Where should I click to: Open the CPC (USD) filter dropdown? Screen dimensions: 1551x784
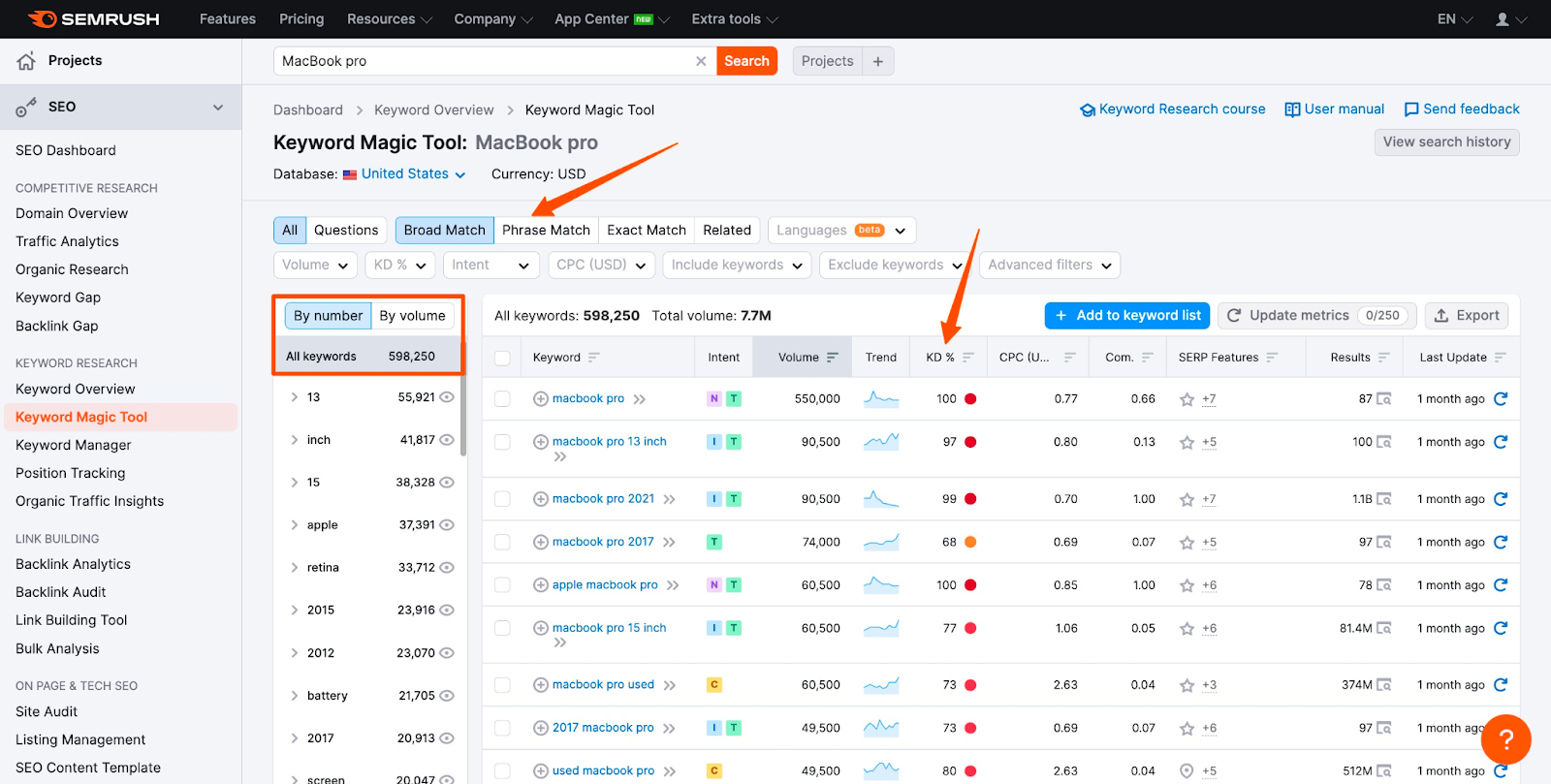click(602, 265)
